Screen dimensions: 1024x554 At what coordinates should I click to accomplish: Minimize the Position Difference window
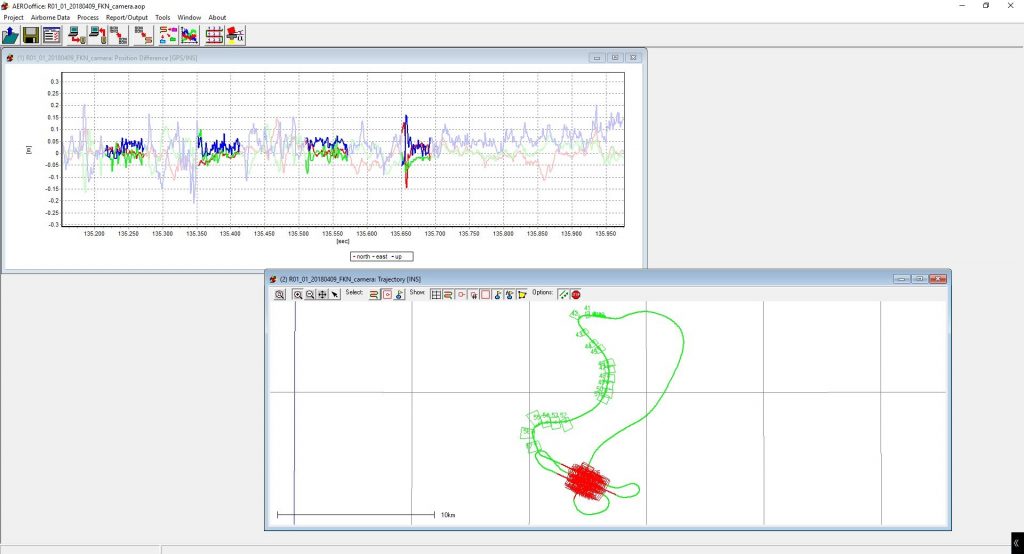(596, 57)
